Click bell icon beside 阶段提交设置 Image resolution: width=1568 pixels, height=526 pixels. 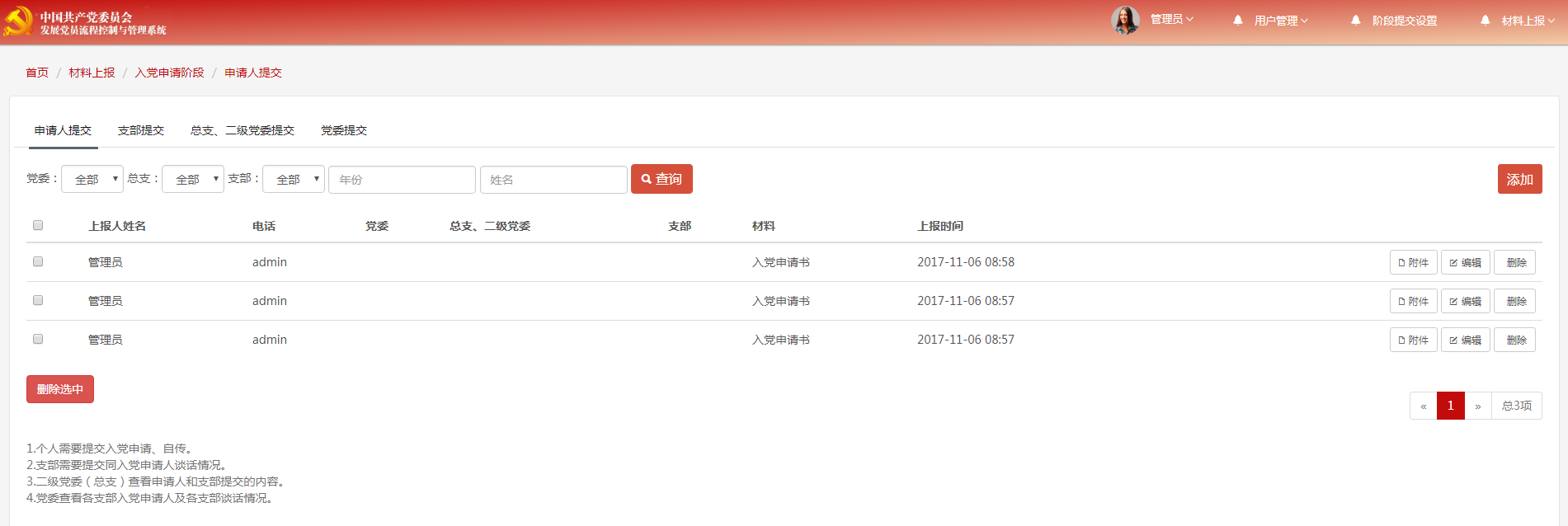1355,20
